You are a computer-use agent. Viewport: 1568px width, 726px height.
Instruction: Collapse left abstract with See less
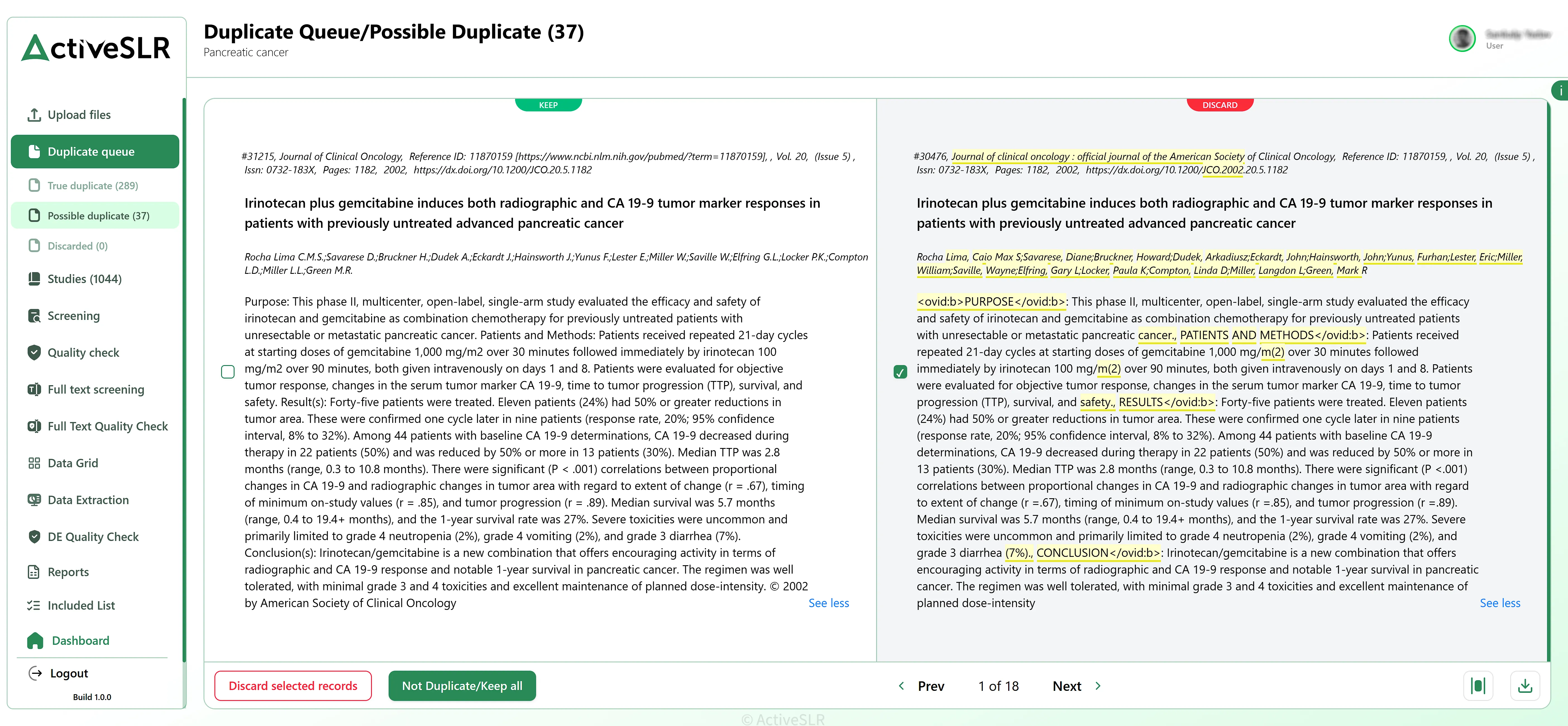point(828,603)
